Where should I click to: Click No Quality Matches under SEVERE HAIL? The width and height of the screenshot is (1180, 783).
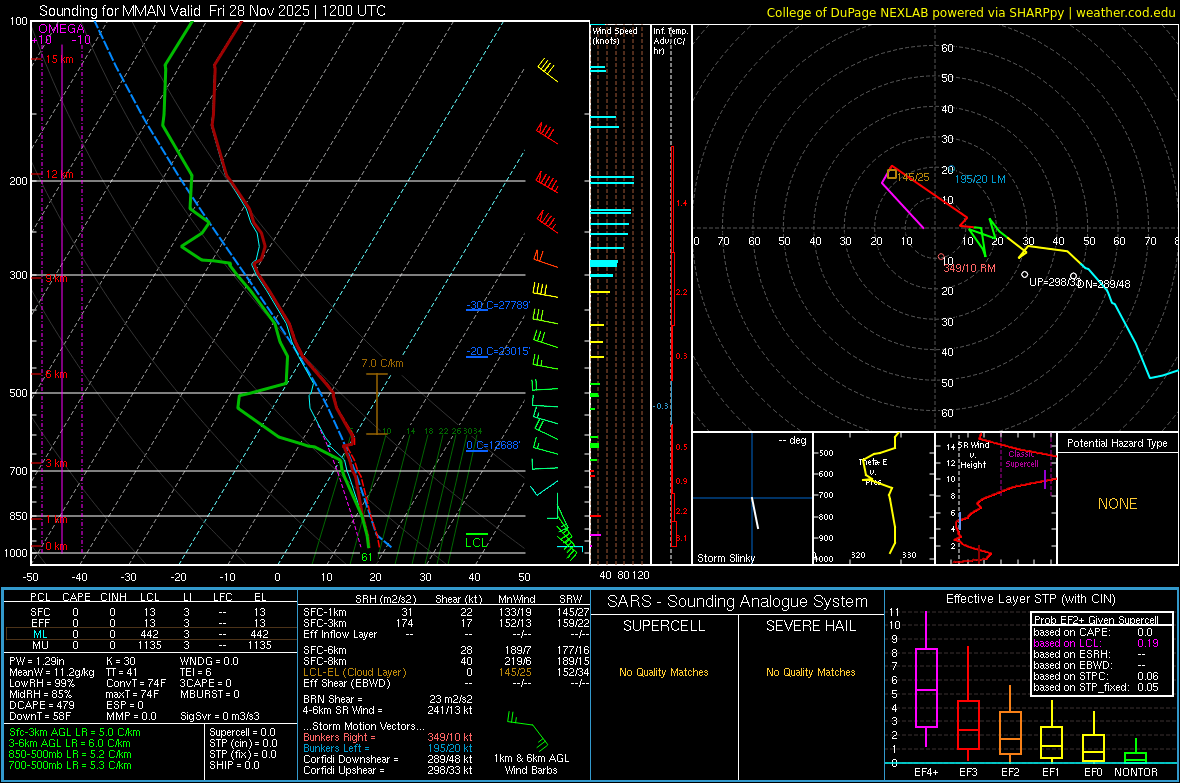click(810, 672)
